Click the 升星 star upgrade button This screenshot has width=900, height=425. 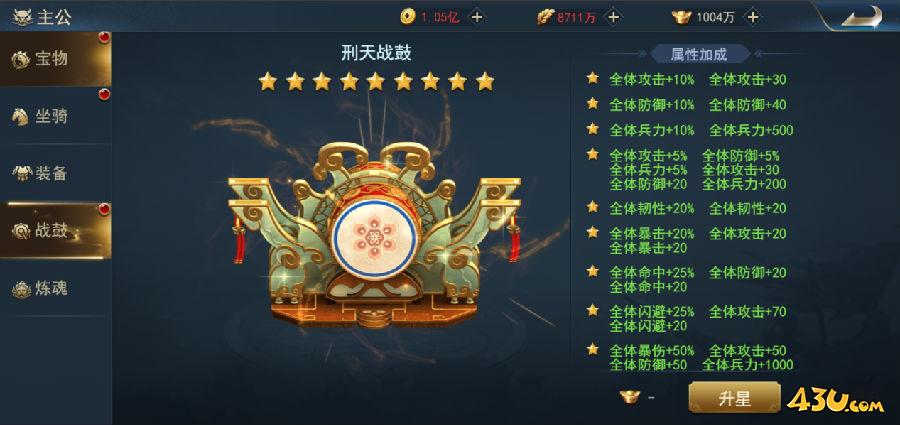pos(734,397)
